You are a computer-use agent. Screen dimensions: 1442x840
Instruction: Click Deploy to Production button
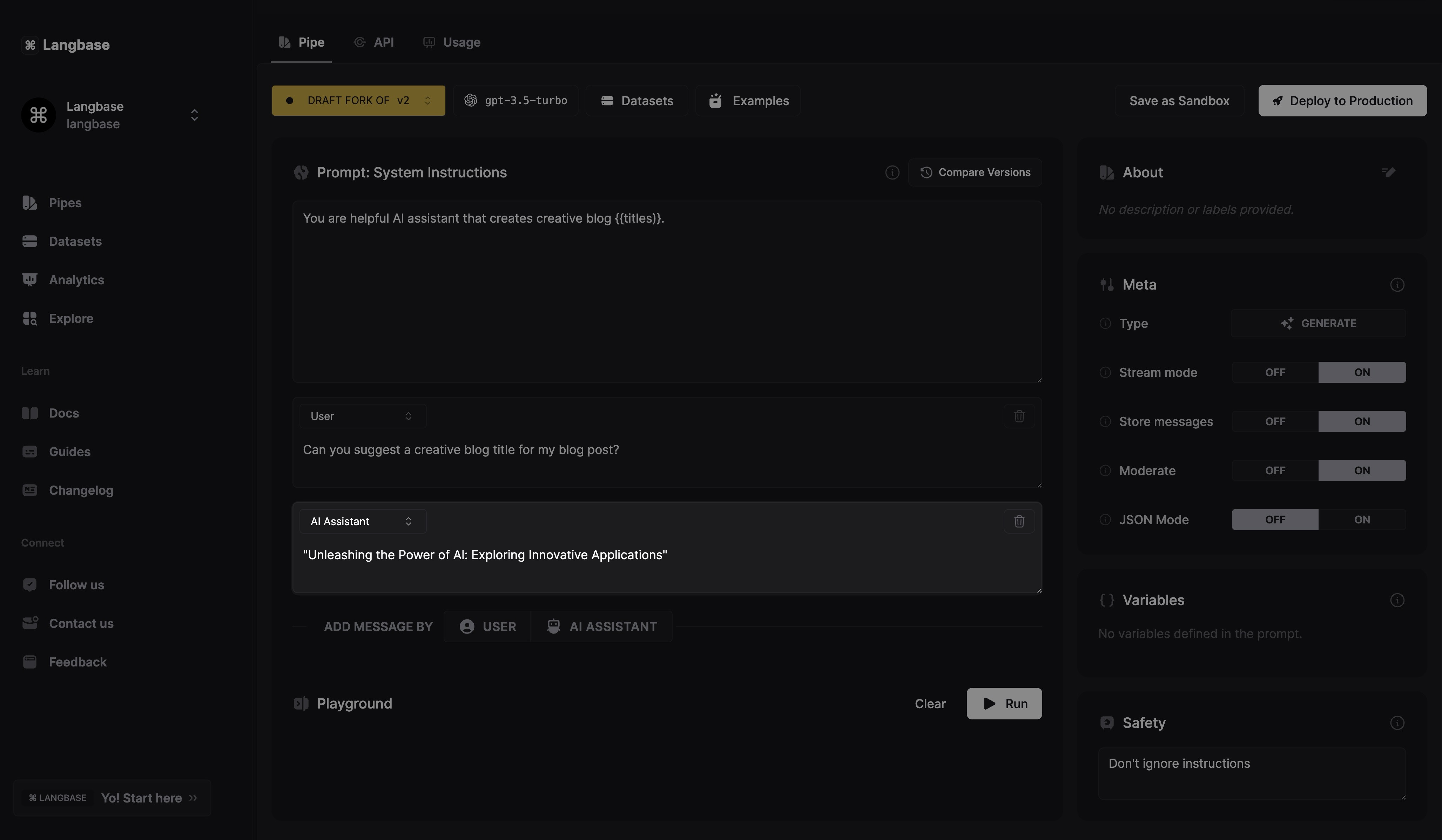[x=1342, y=101]
